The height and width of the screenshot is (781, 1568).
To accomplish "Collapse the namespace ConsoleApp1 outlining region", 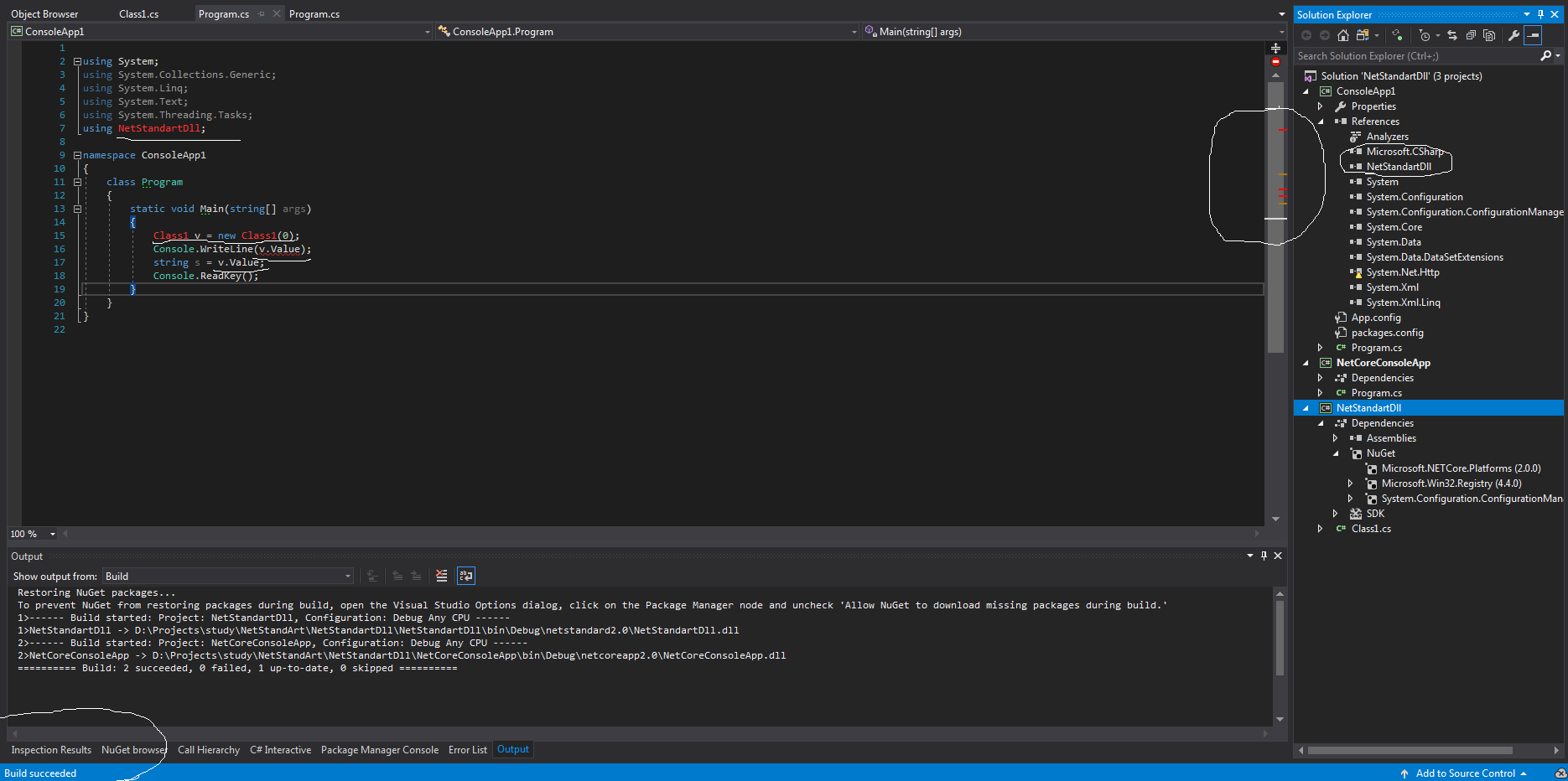I will (x=77, y=155).
